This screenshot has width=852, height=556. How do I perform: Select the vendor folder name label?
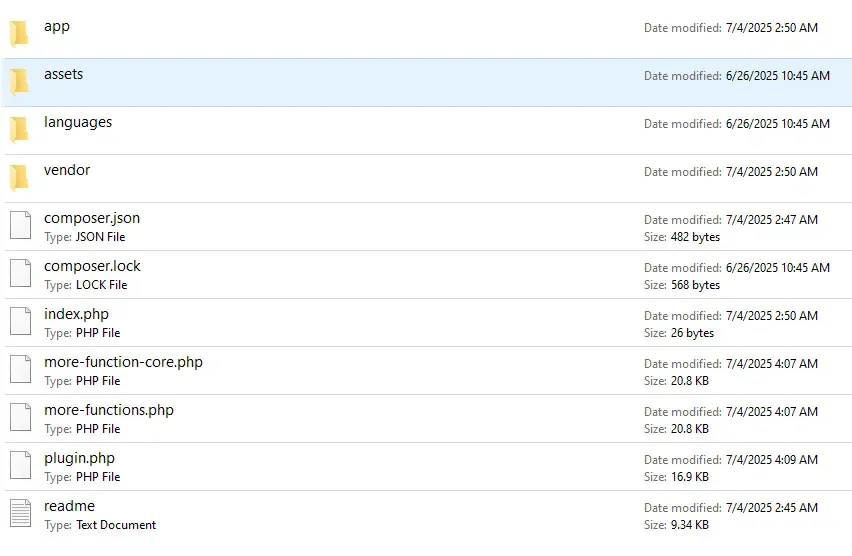(x=67, y=170)
